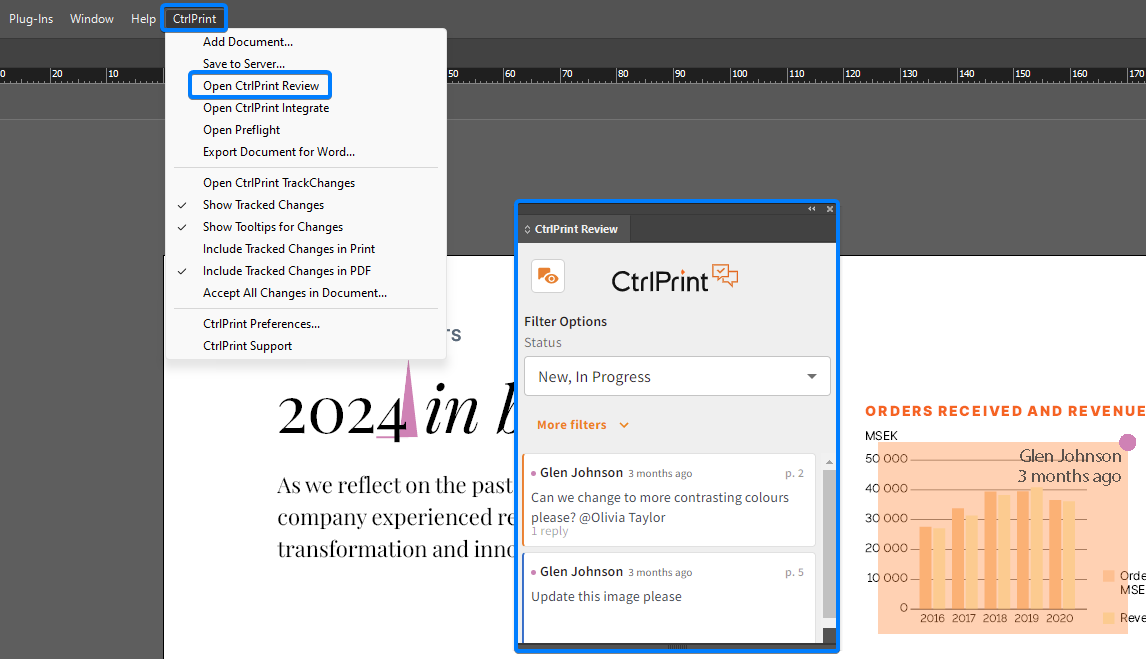
Task: Select Open CtrlPrint Integrate
Action: point(266,108)
